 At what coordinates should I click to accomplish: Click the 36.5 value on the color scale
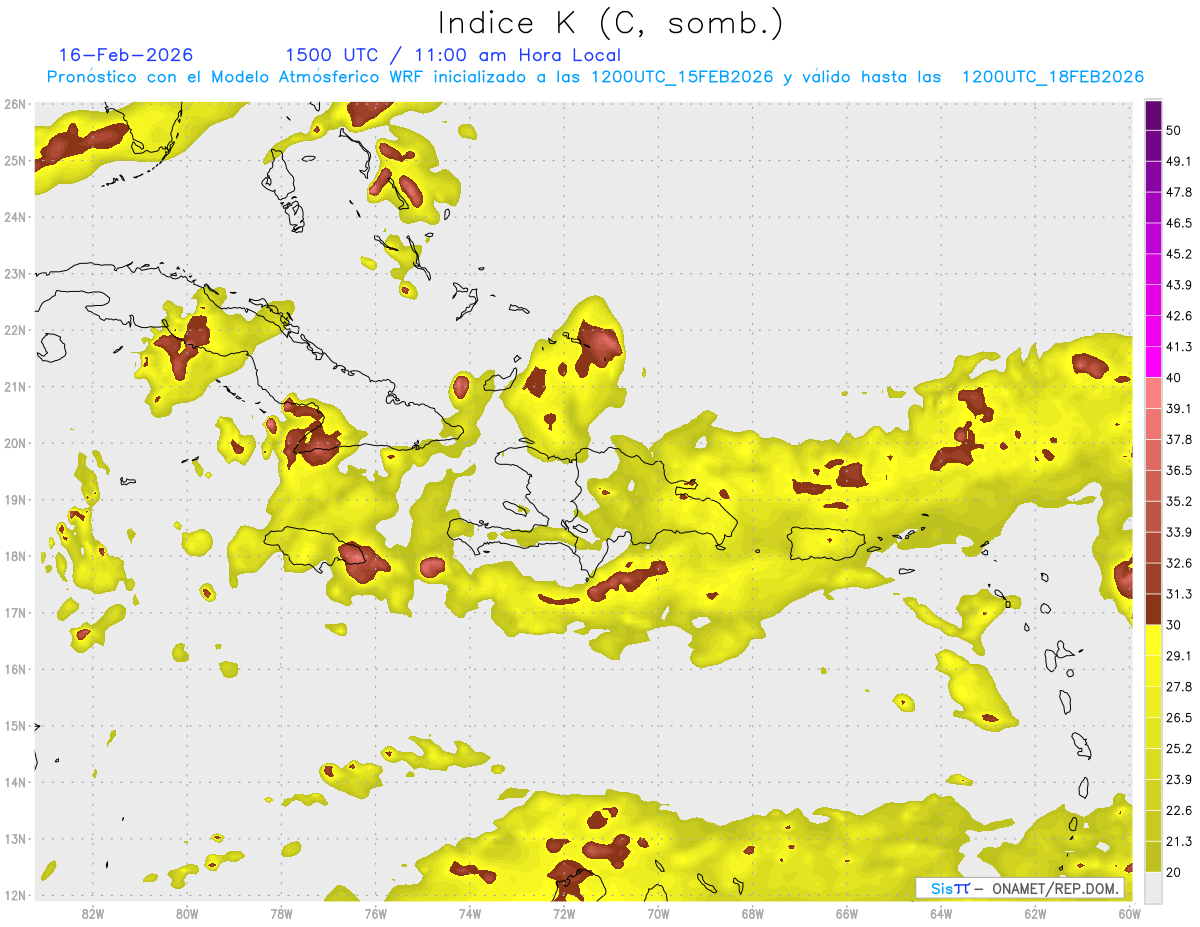[x=1178, y=470]
